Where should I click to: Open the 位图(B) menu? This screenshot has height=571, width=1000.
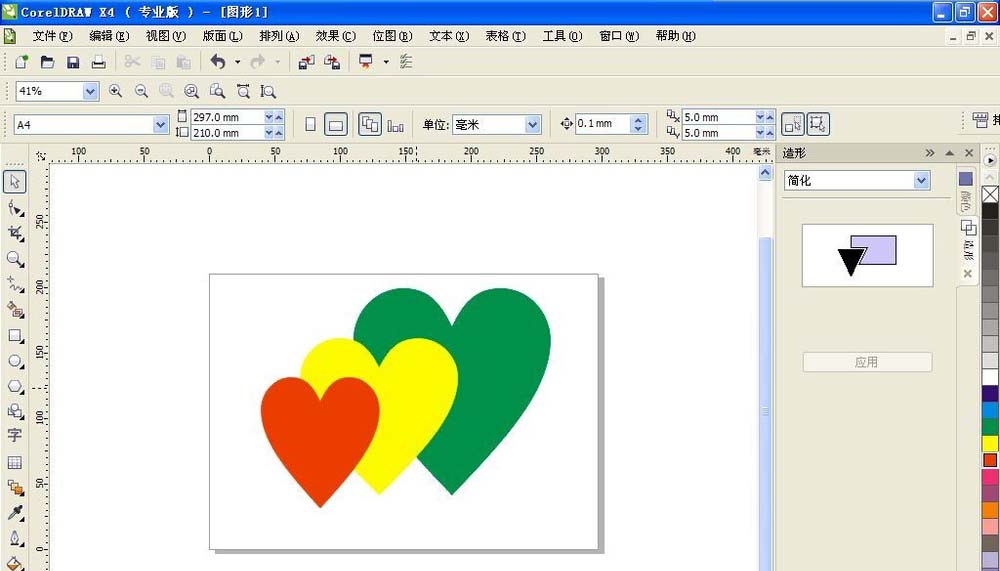(392, 36)
